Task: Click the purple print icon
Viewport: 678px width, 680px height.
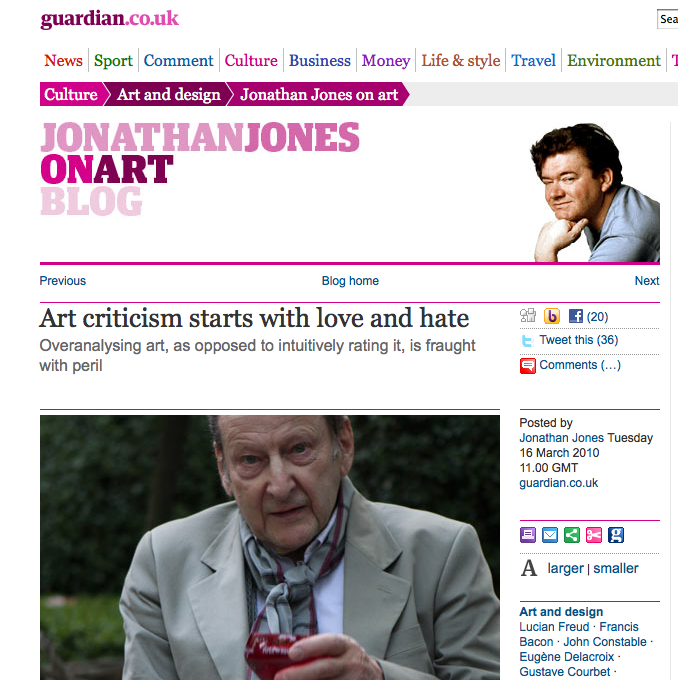Action: [527, 535]
